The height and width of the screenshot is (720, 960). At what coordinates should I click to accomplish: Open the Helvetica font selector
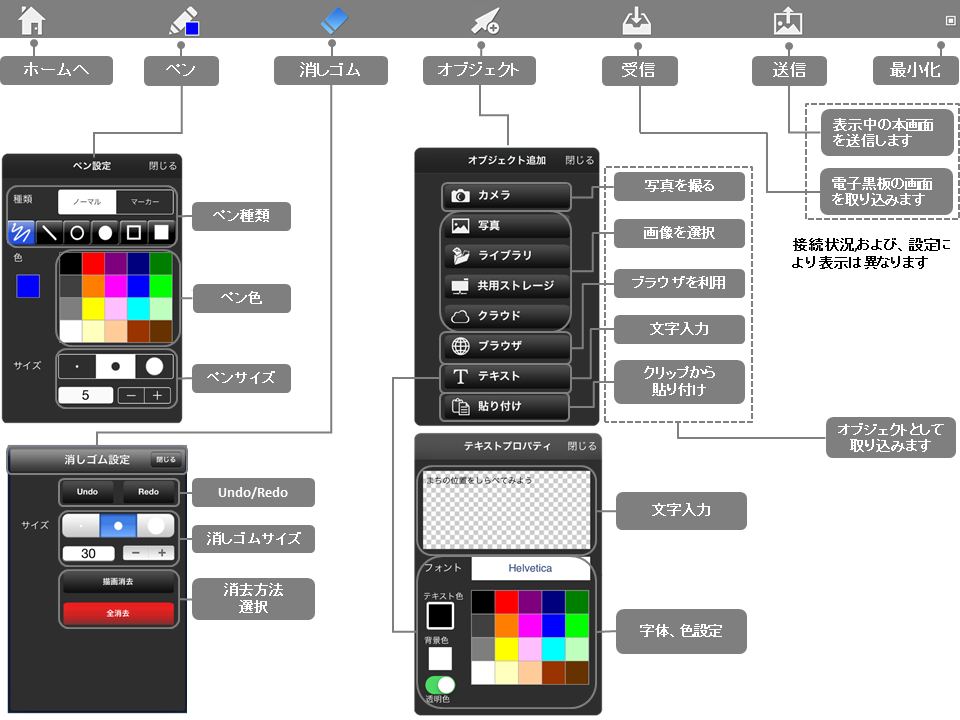[531, 568]
